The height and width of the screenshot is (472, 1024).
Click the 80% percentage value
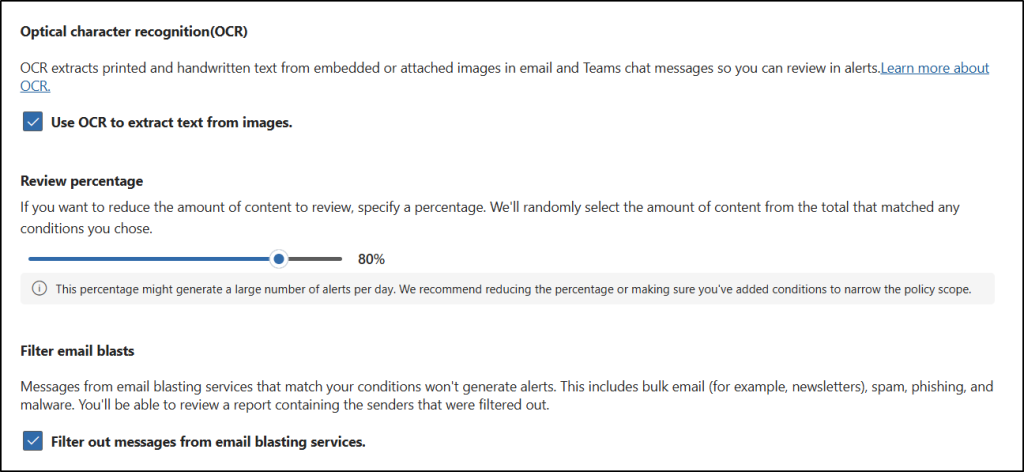pyautogui.click(x=371, y=259)
